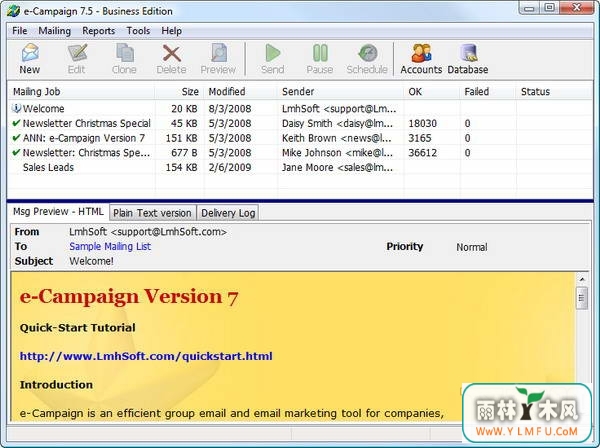Click sender Keith Brown cell
The width and height of the screenshot is (600, 448).
point(337,138)
